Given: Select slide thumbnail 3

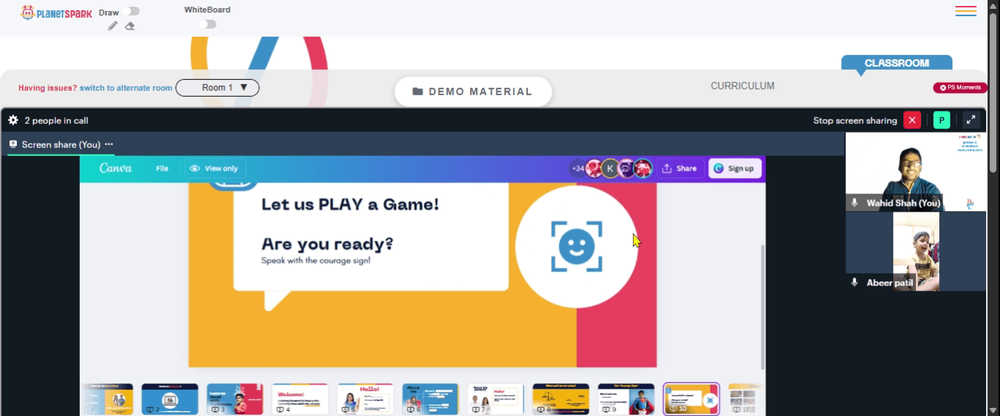Looking at the screenshot, I should [x=235, y=399].
